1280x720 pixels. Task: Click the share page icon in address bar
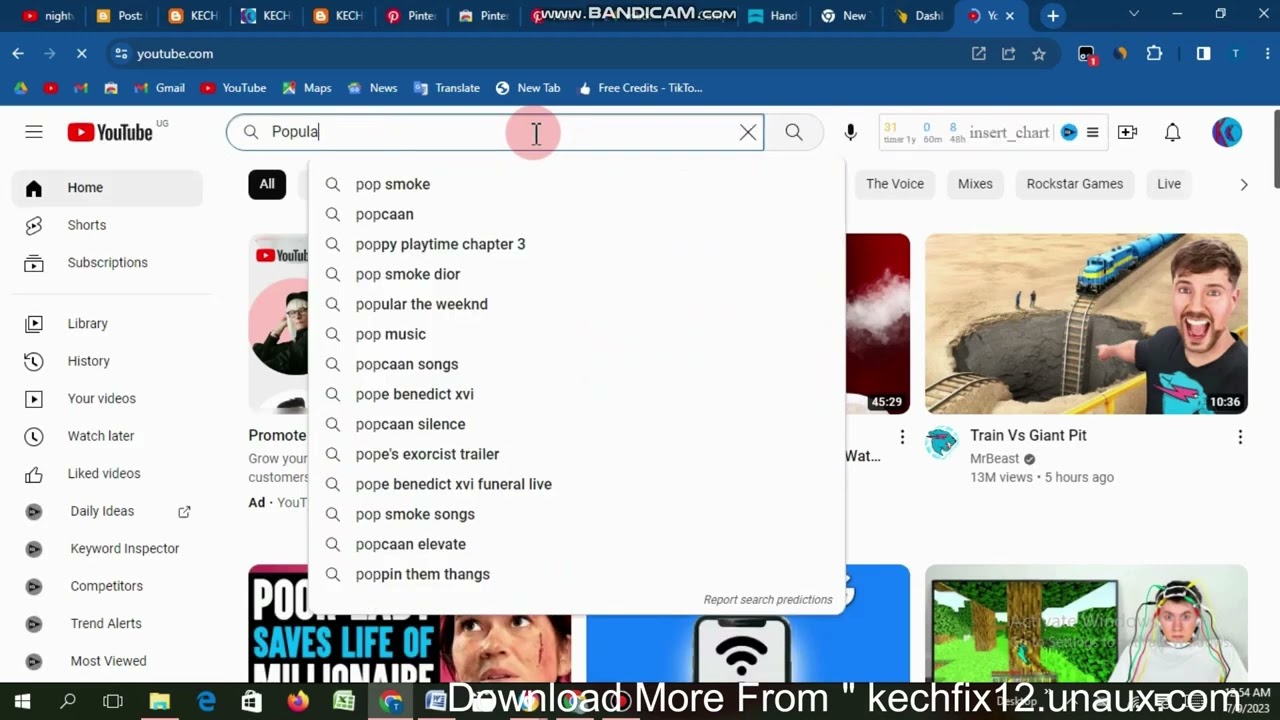tap(1008, 54)
